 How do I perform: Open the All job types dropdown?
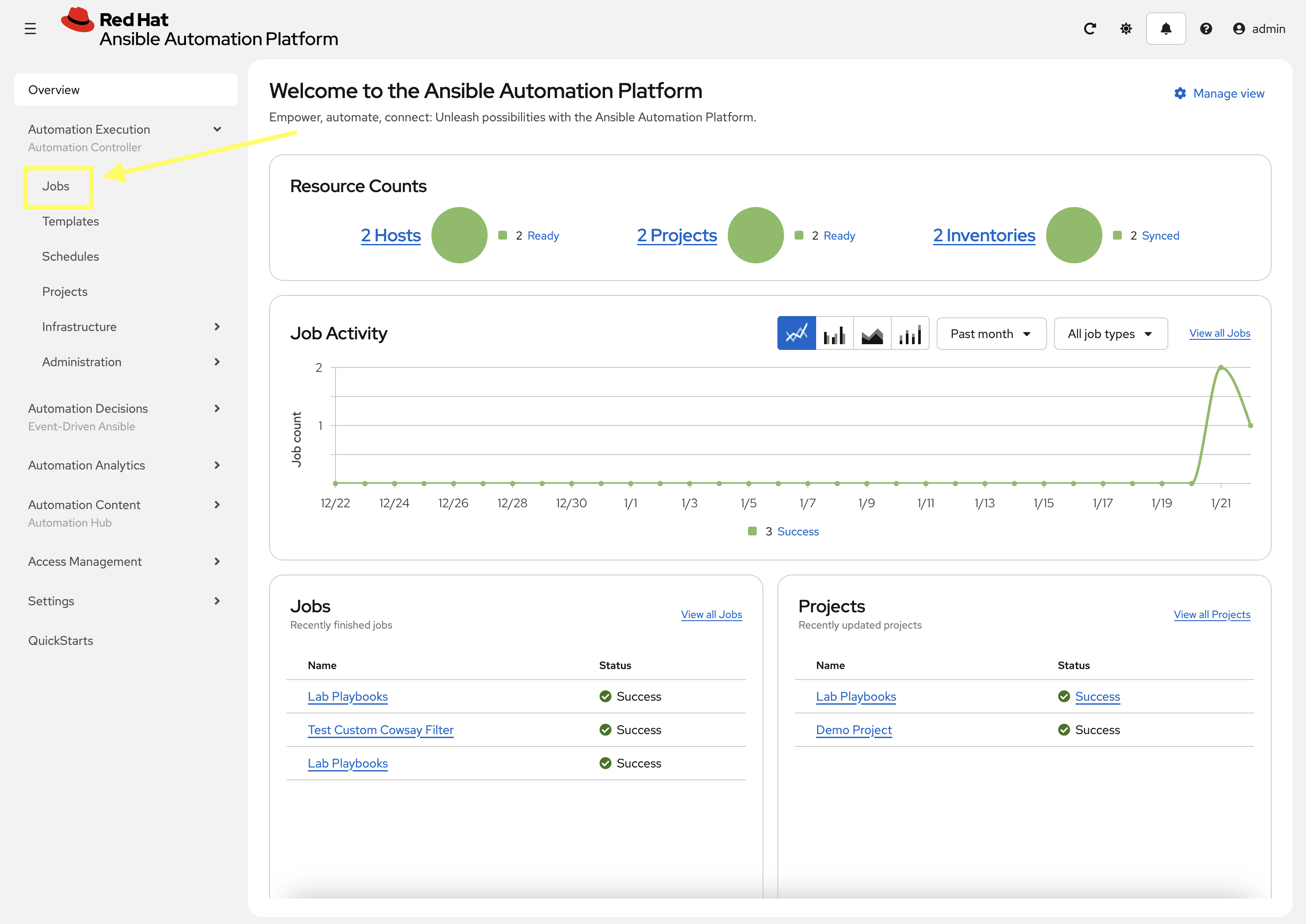[x=1110, y=333]
